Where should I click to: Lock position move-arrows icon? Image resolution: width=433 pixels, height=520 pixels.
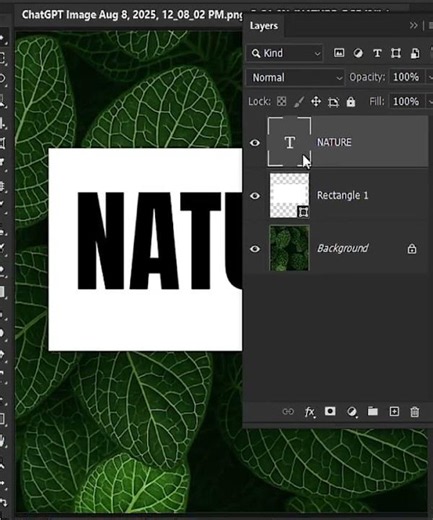click(x=316, y=102)
